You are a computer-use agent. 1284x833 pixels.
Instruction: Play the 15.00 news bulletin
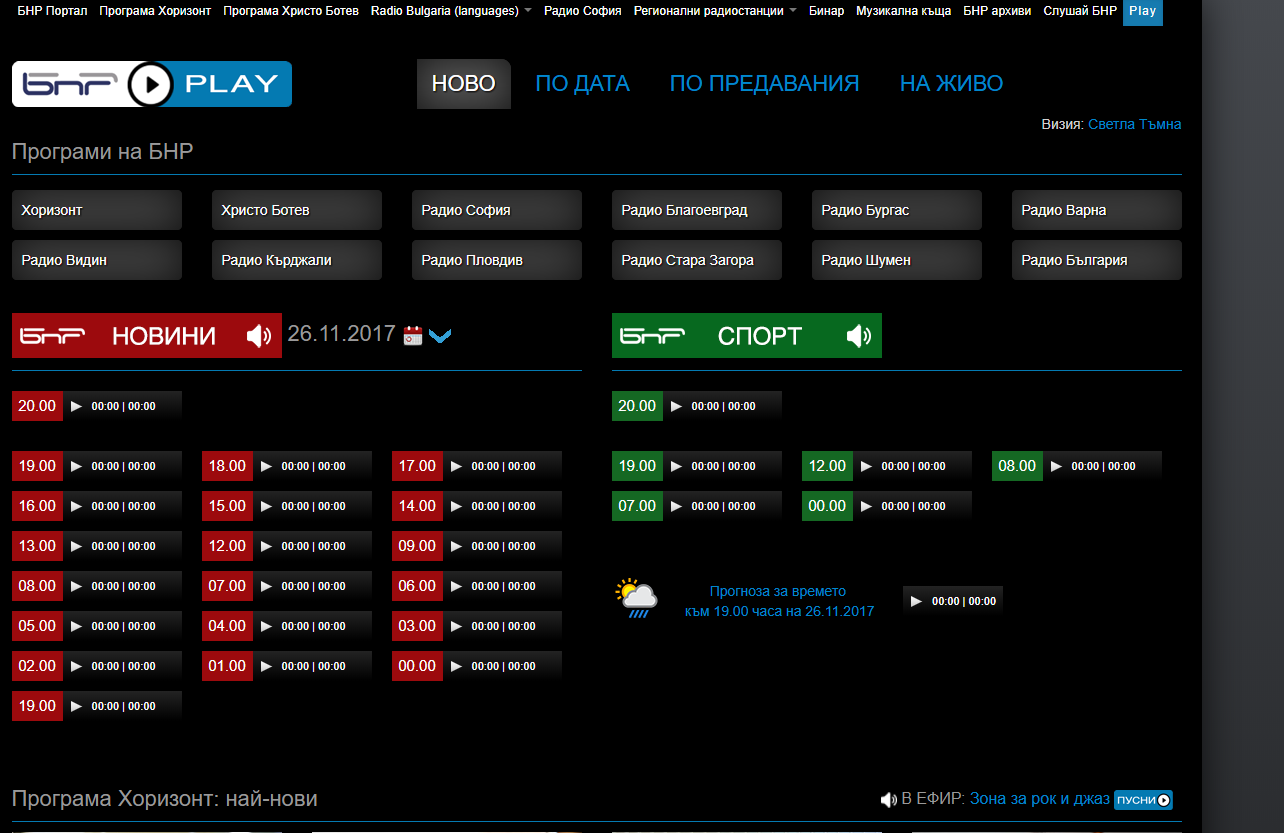click(x=266, y=506)
